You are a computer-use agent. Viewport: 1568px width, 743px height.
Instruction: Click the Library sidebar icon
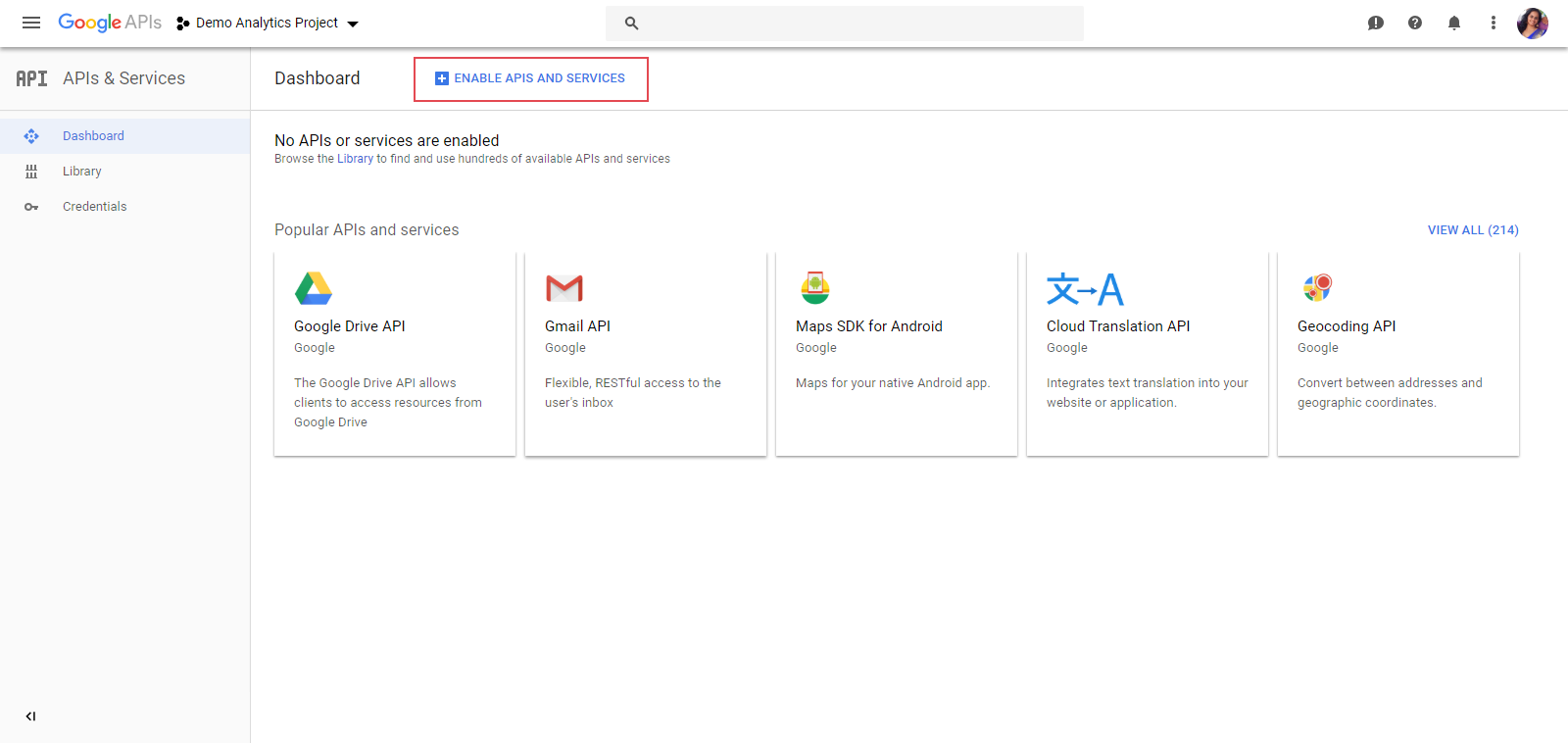[31, 172]
